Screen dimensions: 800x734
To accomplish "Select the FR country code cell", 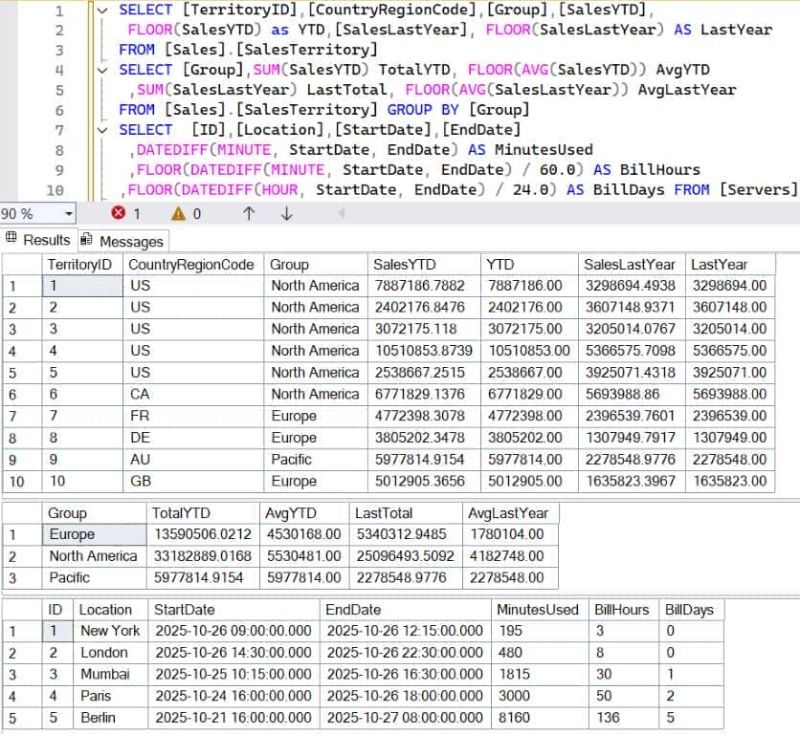I will pyautogui.click(x=193, y=416).
